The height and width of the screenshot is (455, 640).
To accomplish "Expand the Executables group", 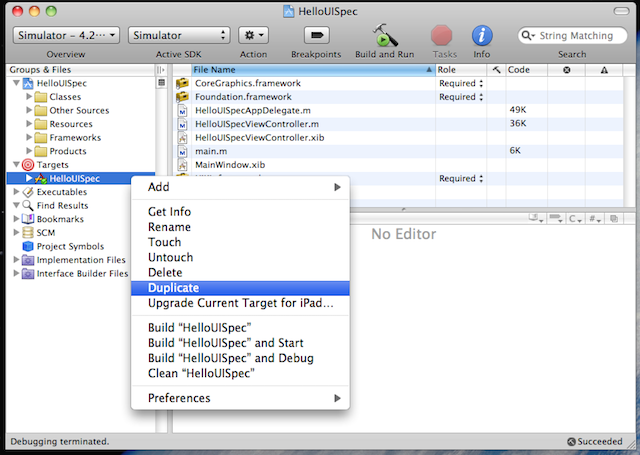I will (x=16, y=192).
